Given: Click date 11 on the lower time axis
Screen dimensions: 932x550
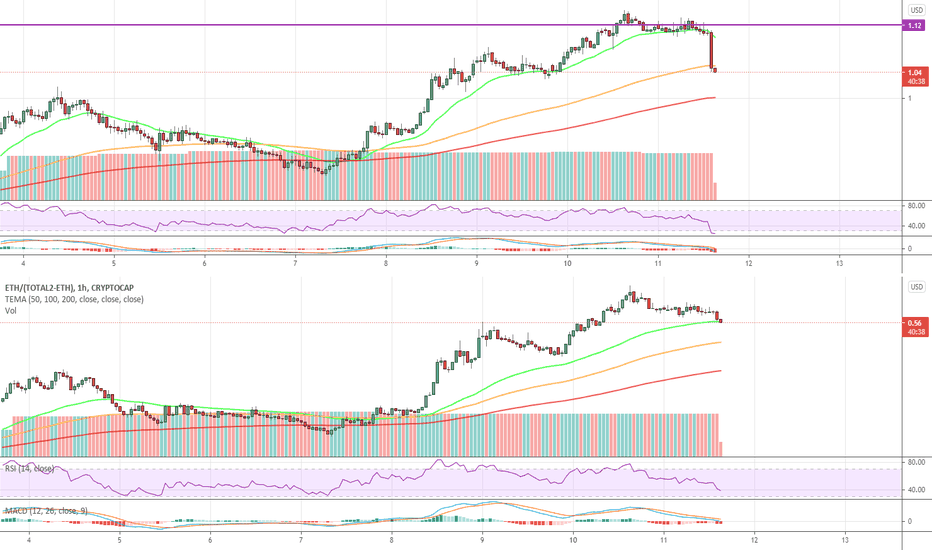Looking at the screenshot, I should [664, 540].
